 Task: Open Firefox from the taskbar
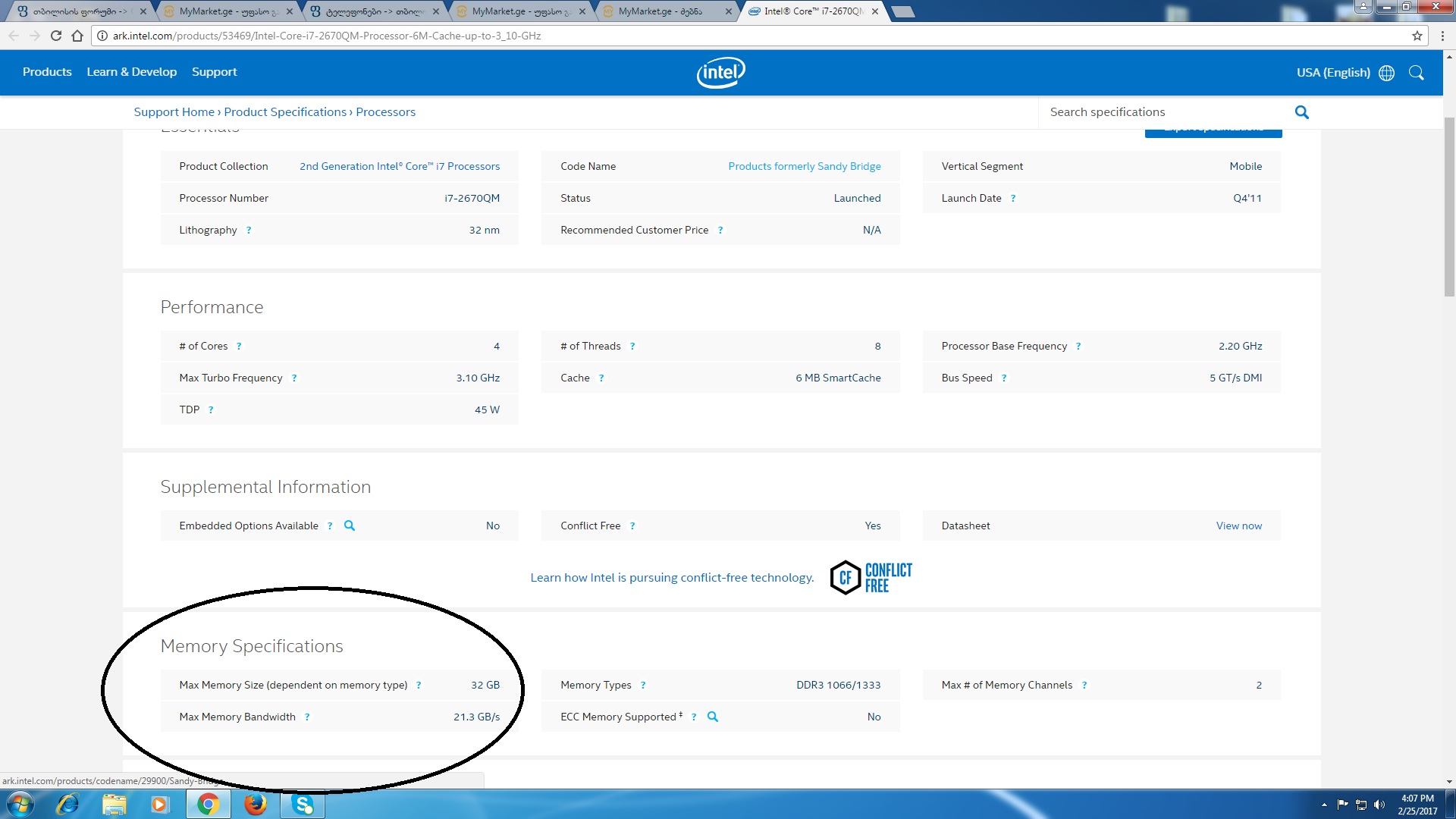pyautogui.click(x=256, y=804)
